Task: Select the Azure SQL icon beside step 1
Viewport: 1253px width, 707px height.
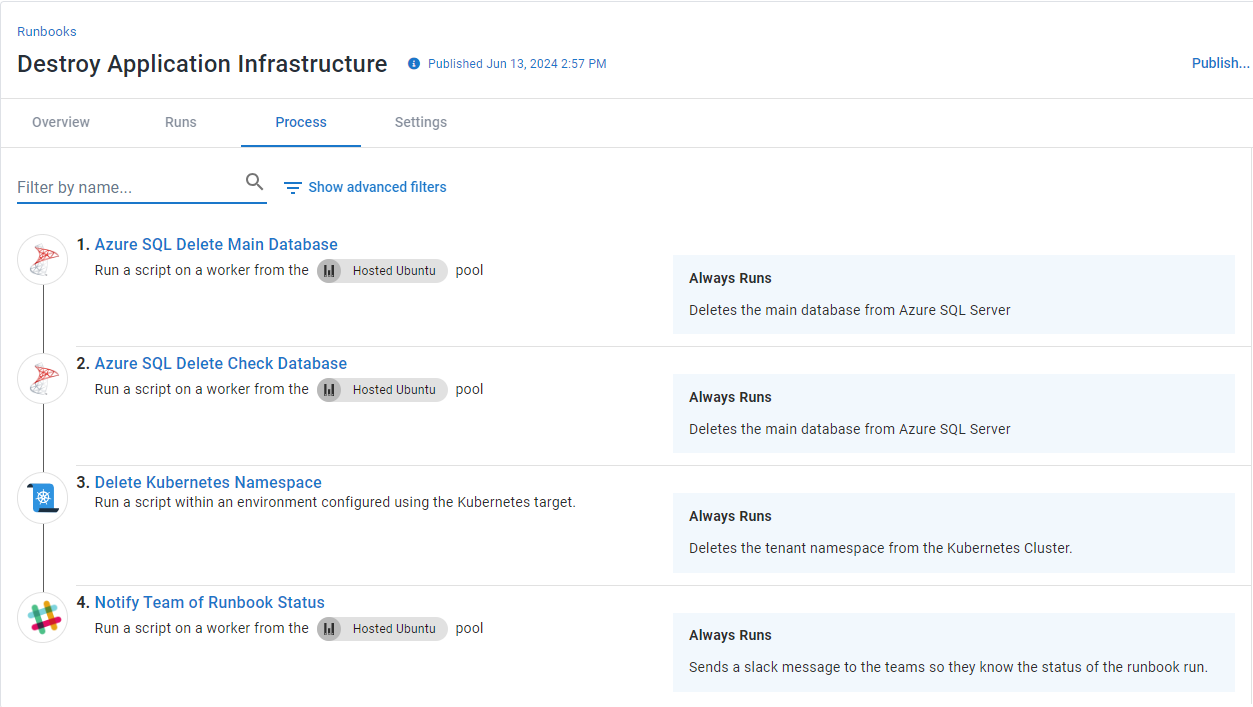Action: tap(42, 259)
